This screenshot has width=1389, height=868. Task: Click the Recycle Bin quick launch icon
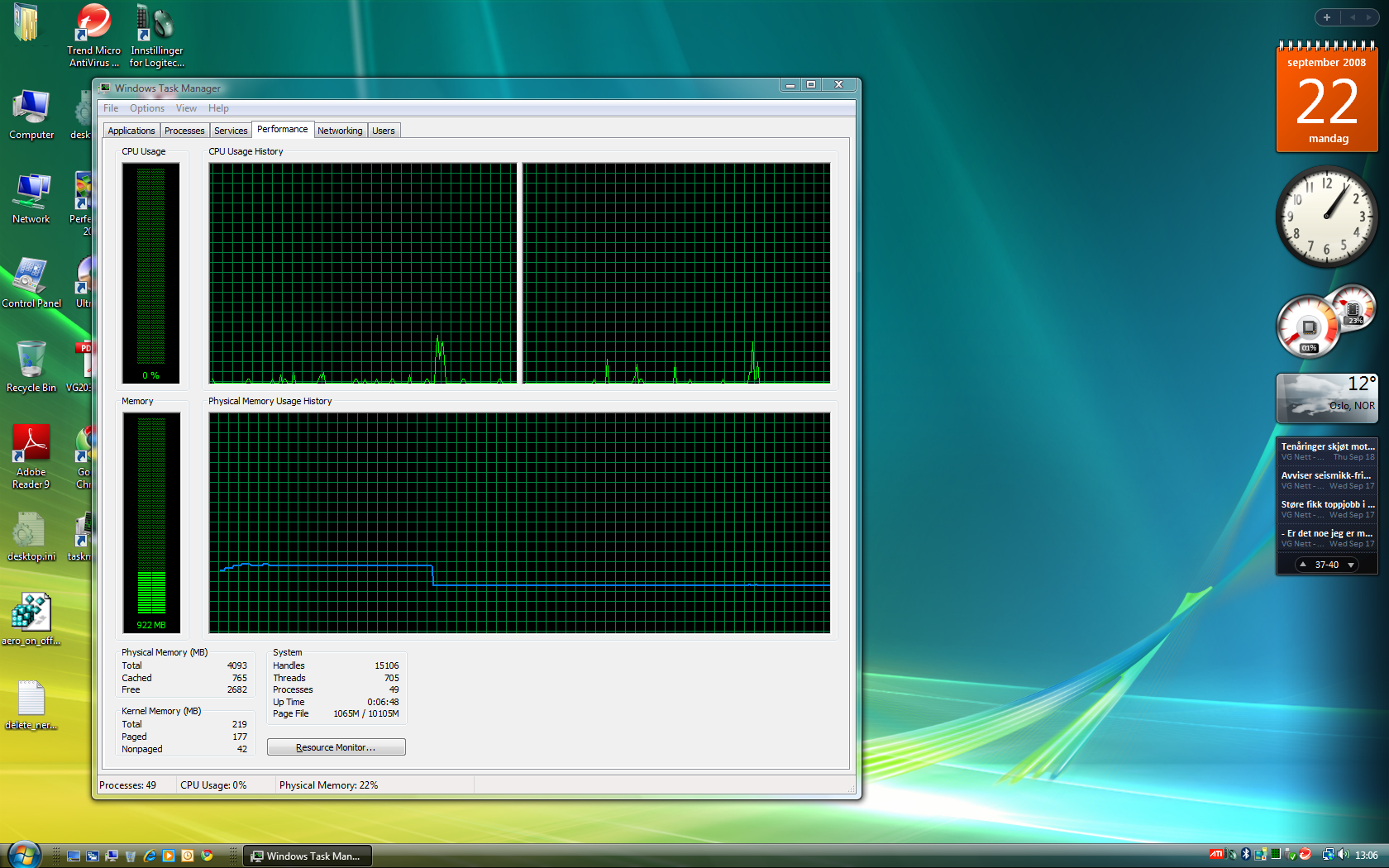click(x=131, y=856)
